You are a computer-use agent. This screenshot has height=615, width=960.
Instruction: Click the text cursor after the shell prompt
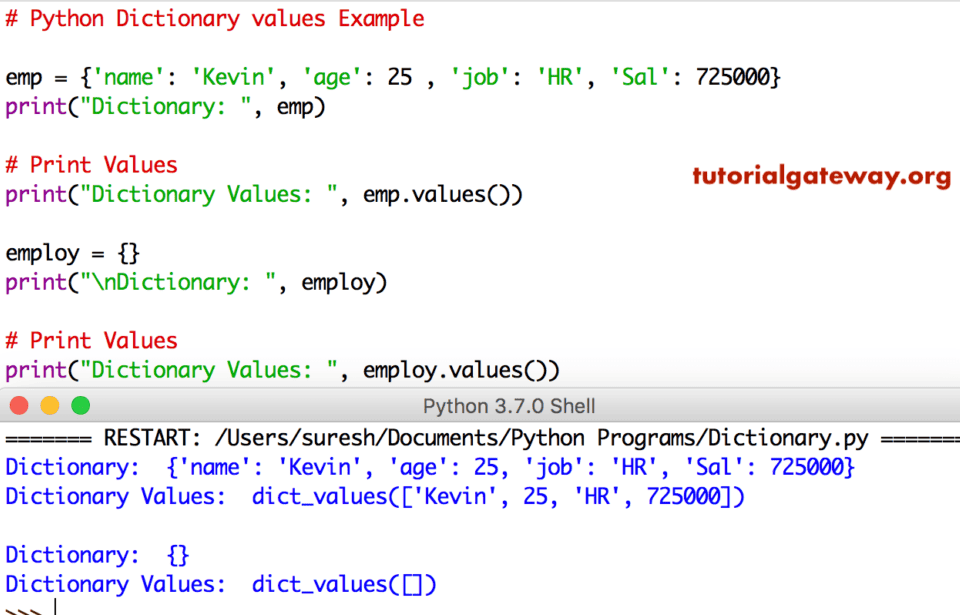tap(57, 606)
